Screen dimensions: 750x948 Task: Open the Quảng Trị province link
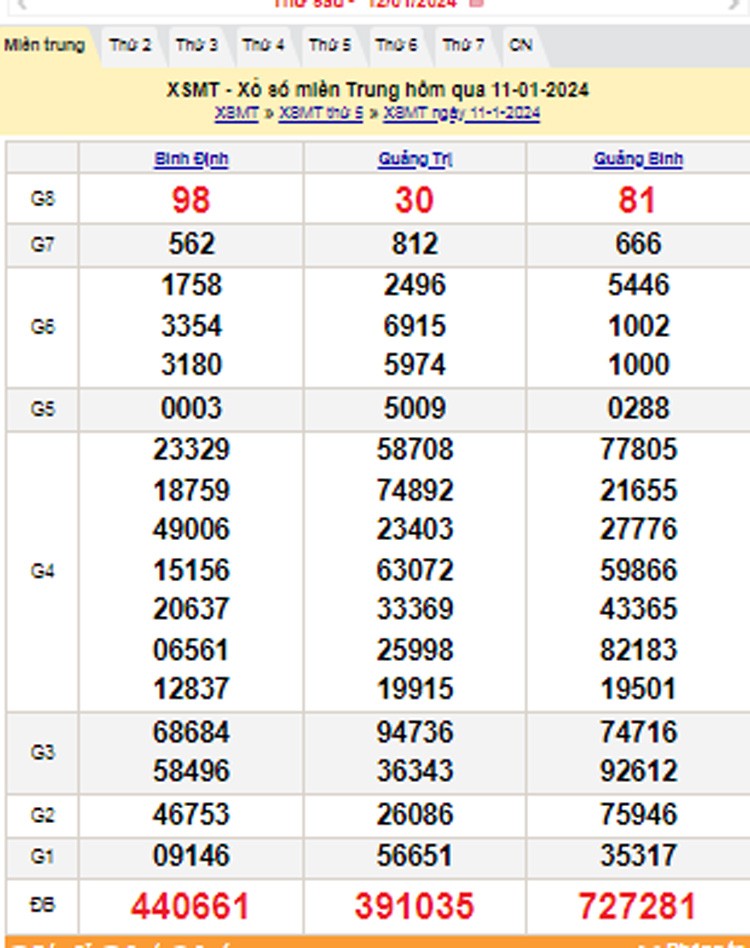point(414,159)
